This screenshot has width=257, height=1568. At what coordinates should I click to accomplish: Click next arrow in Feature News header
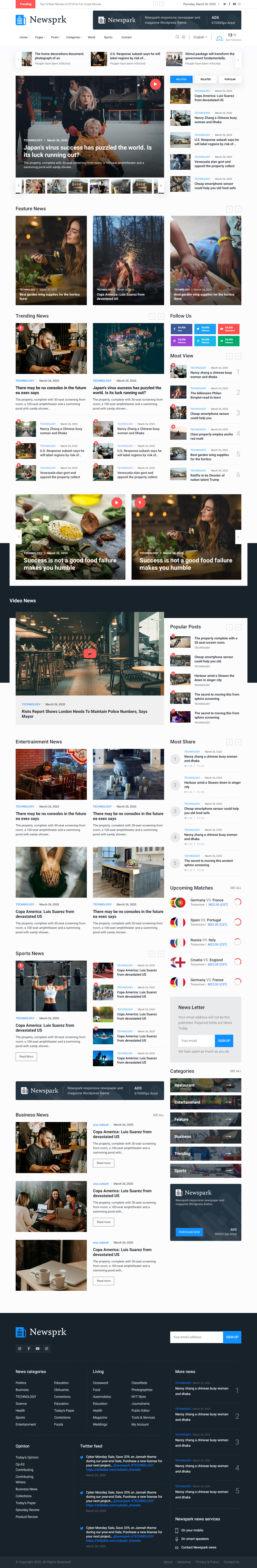[x=238, y=209]
